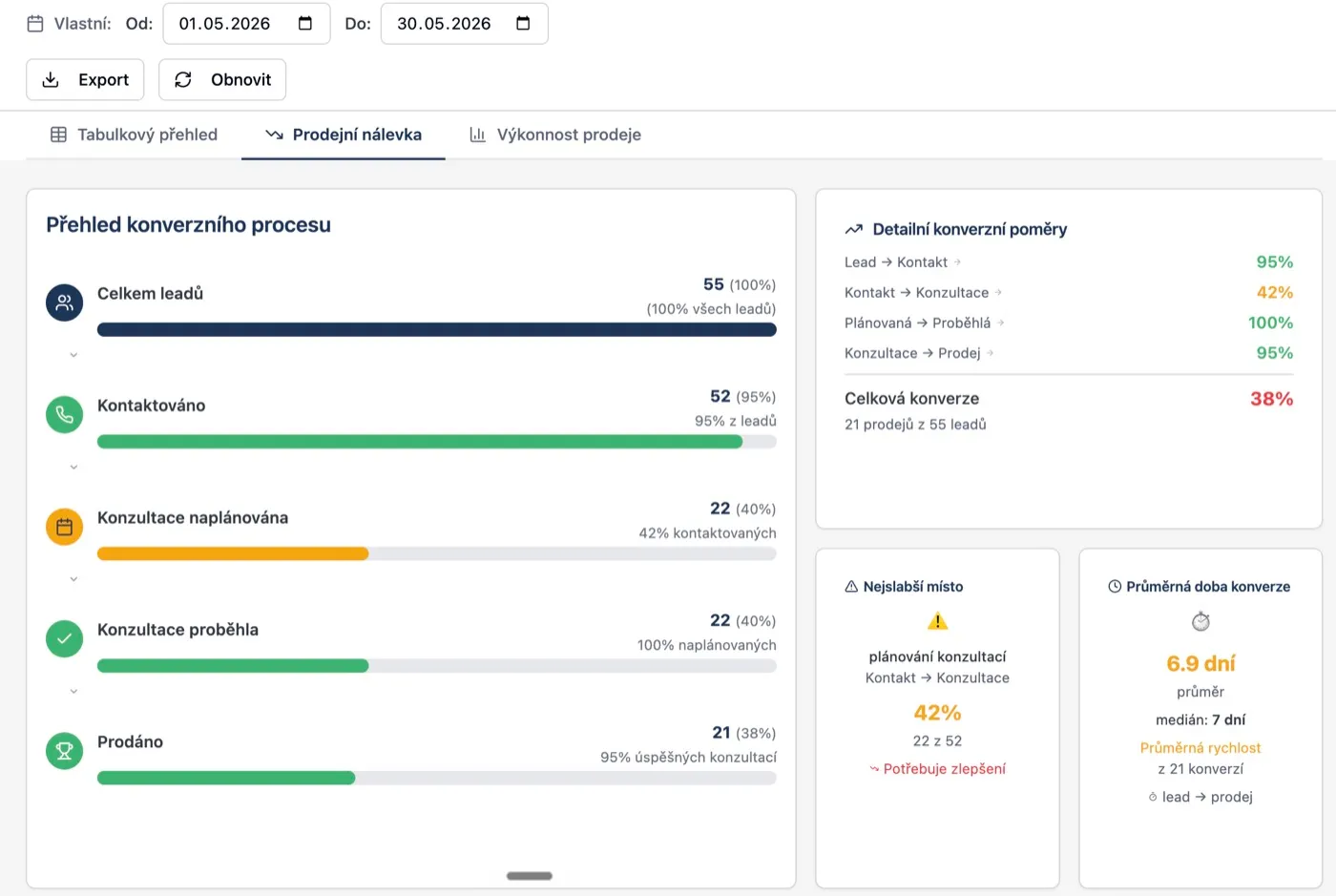
Task: Click the Lead → Kontakt ratio row
Action: pos(1069,262)
